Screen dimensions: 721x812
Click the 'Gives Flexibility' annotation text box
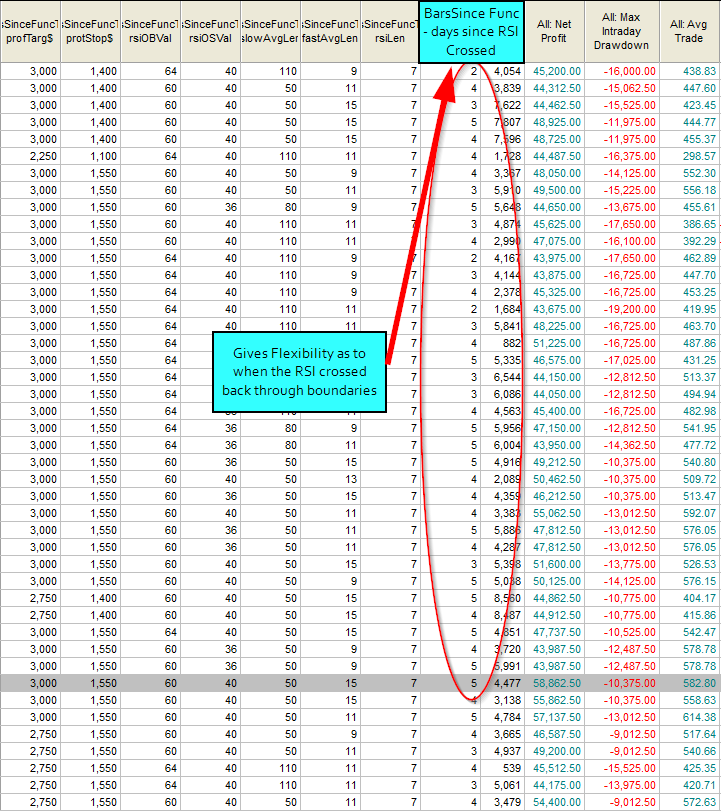pos(305,372)
